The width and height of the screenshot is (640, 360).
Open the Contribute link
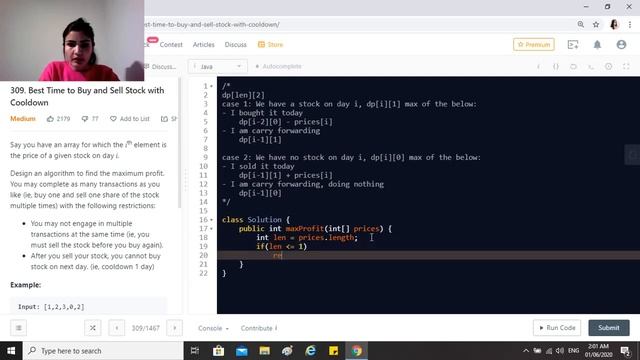(x=259, y=328)
